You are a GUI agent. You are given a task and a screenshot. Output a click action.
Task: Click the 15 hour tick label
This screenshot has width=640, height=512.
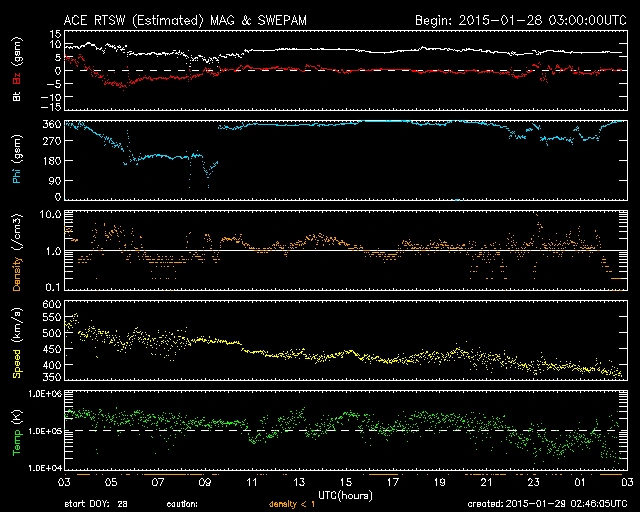346,482
